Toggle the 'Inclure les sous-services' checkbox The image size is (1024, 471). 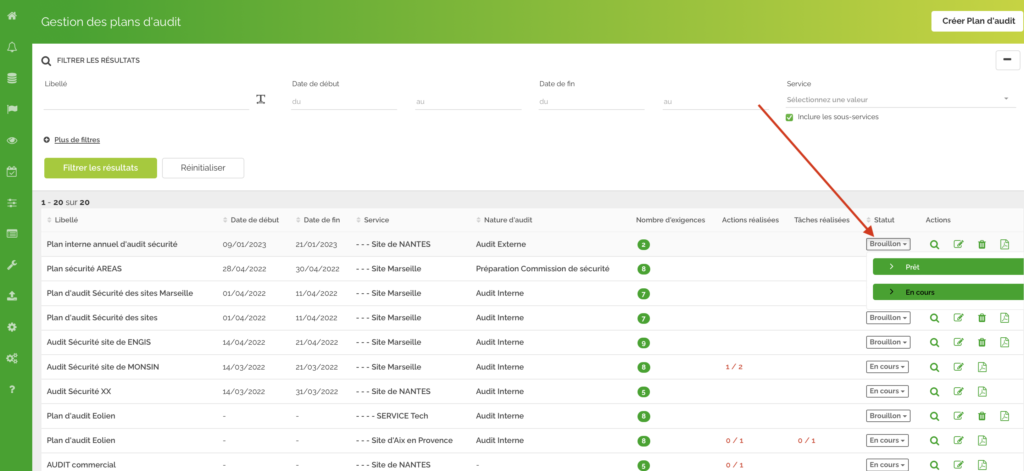(x=790, y=117)
